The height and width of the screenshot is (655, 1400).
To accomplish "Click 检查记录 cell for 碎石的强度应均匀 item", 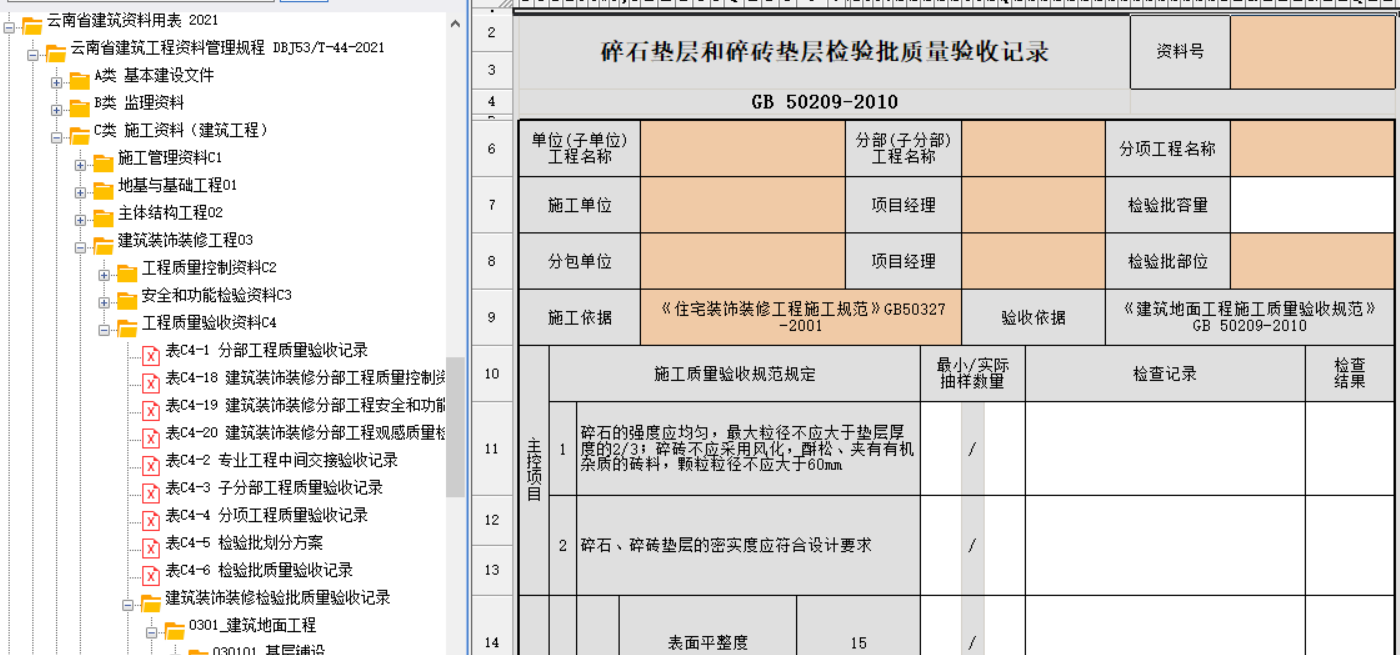I will (1165, 449).
